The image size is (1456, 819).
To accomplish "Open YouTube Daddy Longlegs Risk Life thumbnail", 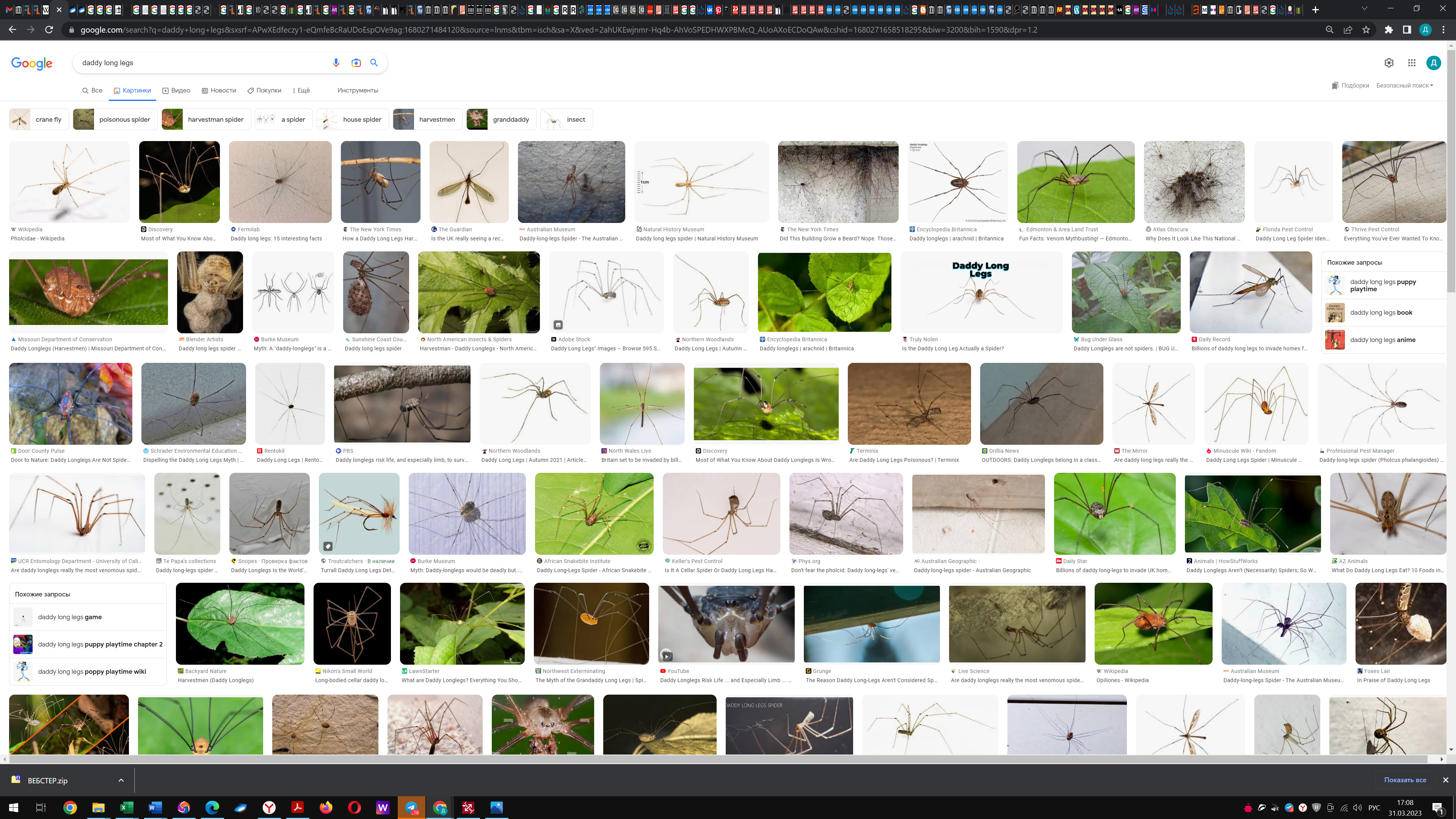I will (x=726, y=623).
